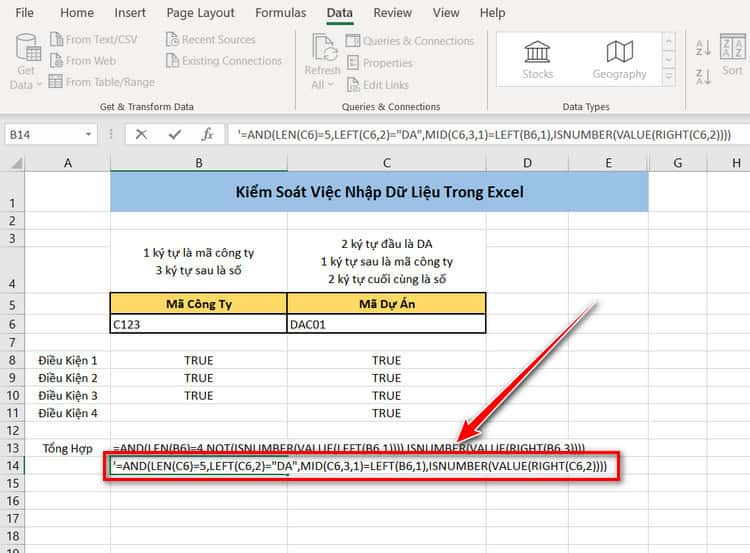Select the "Điều Kiện 2" label cell
This screenshot has width=750, height=553.
click(x=67, y=378)
